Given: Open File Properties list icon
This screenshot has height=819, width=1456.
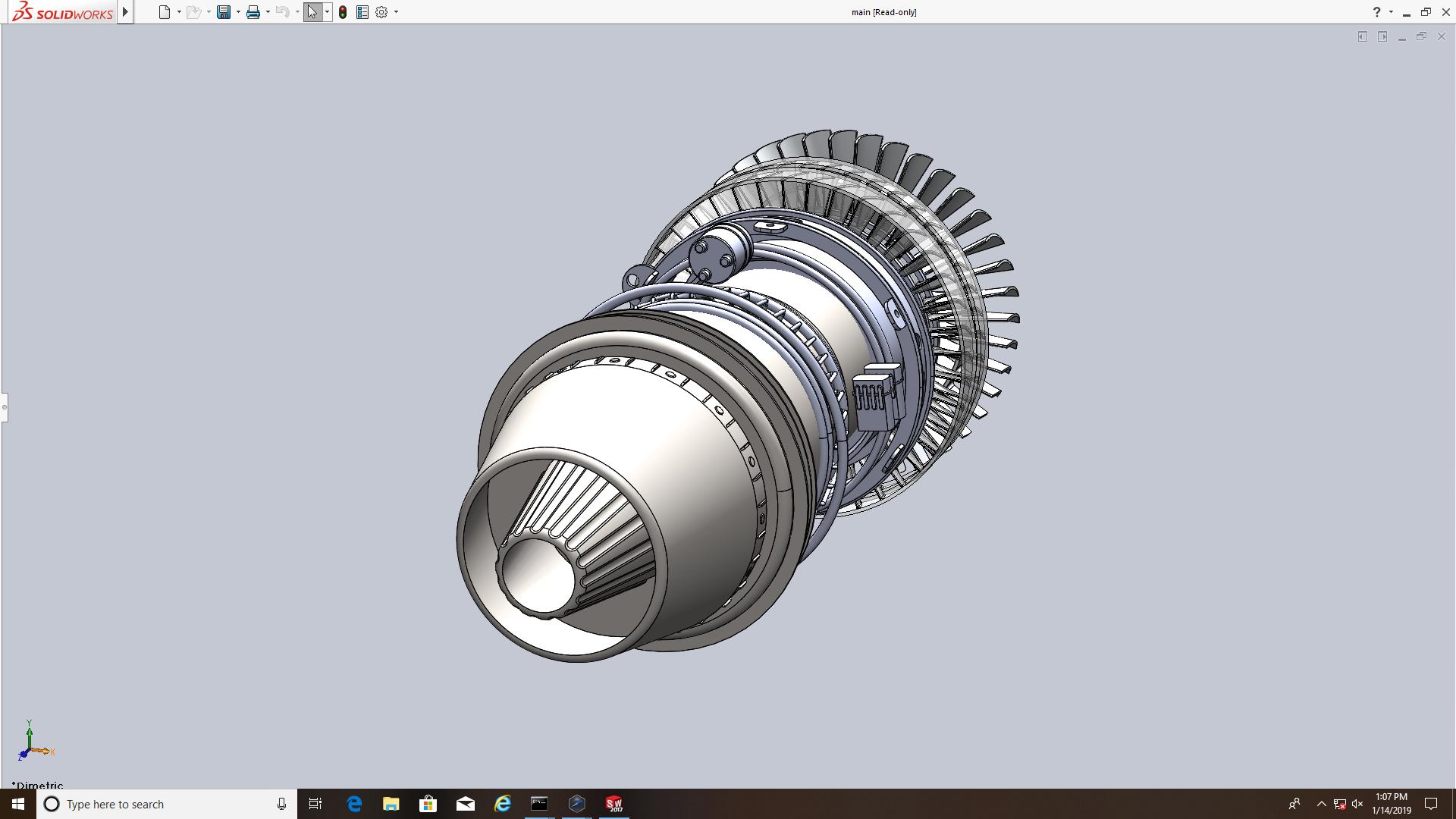Looking at the screenshot, I should (362, 12).
